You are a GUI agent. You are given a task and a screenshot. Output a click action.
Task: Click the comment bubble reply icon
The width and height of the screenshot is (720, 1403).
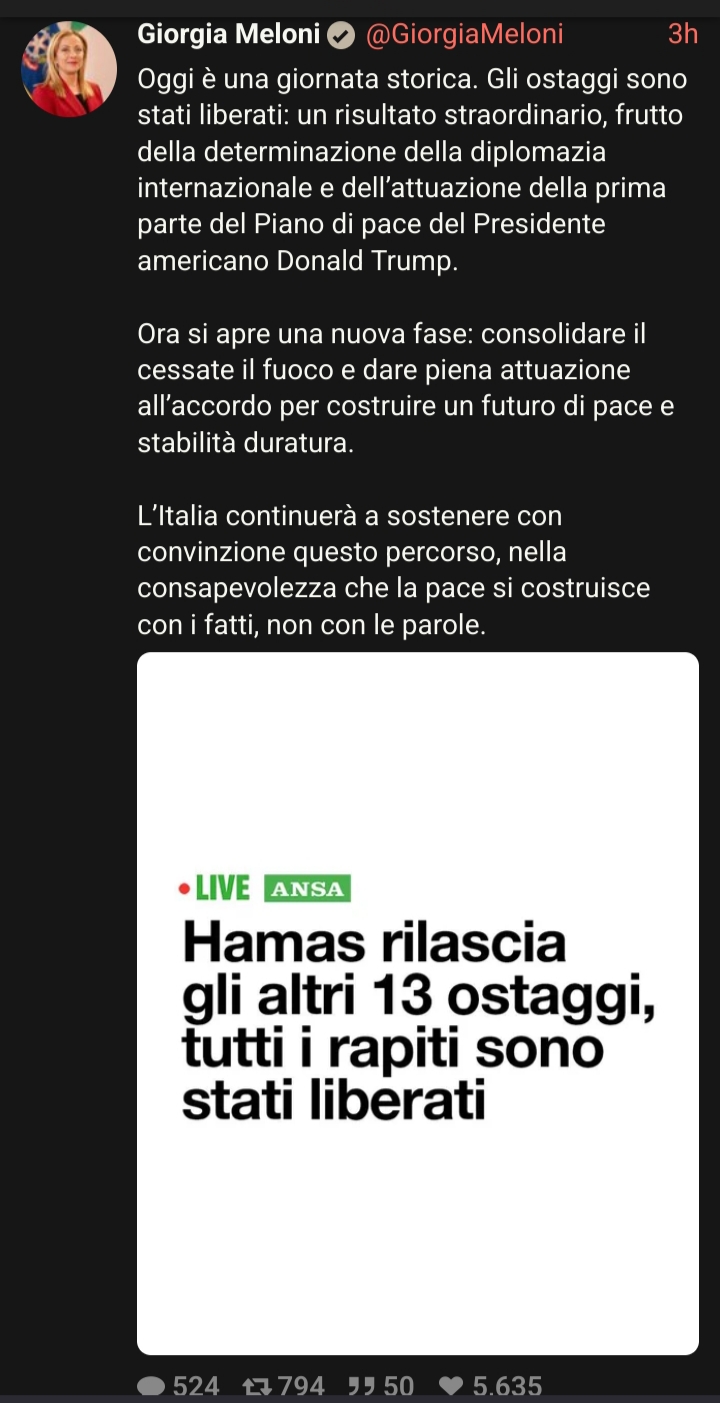pyautogui.click(x=152, y=1386)
